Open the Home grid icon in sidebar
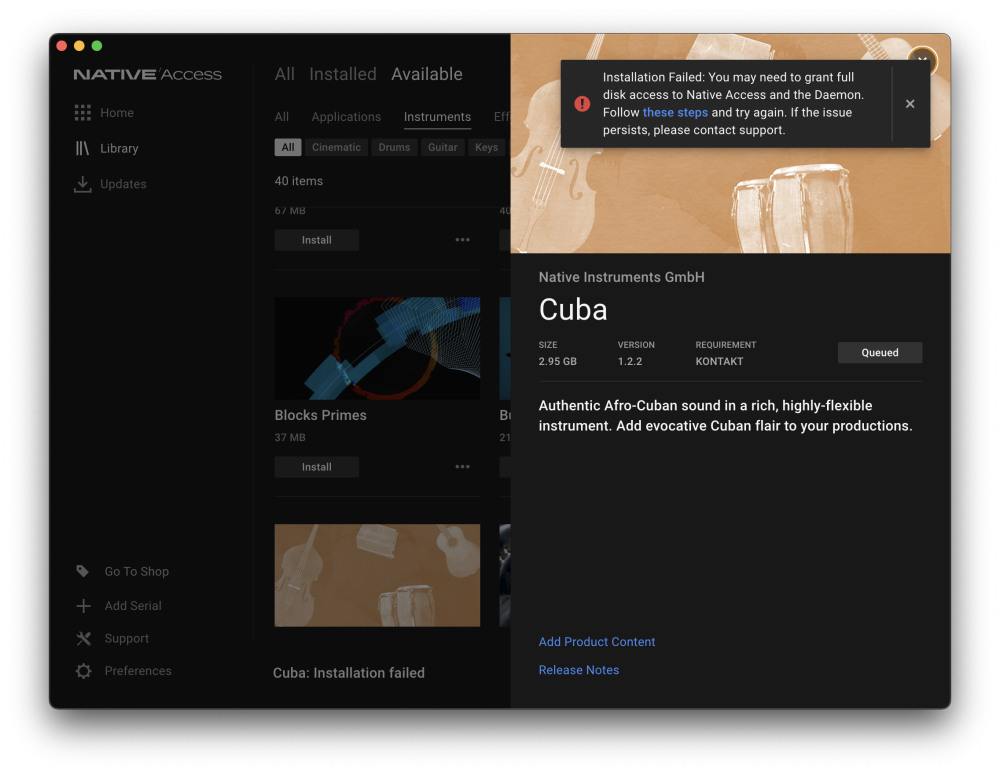Image resolution: width=1000 pixels, height=774 pixels. point(82,113)
